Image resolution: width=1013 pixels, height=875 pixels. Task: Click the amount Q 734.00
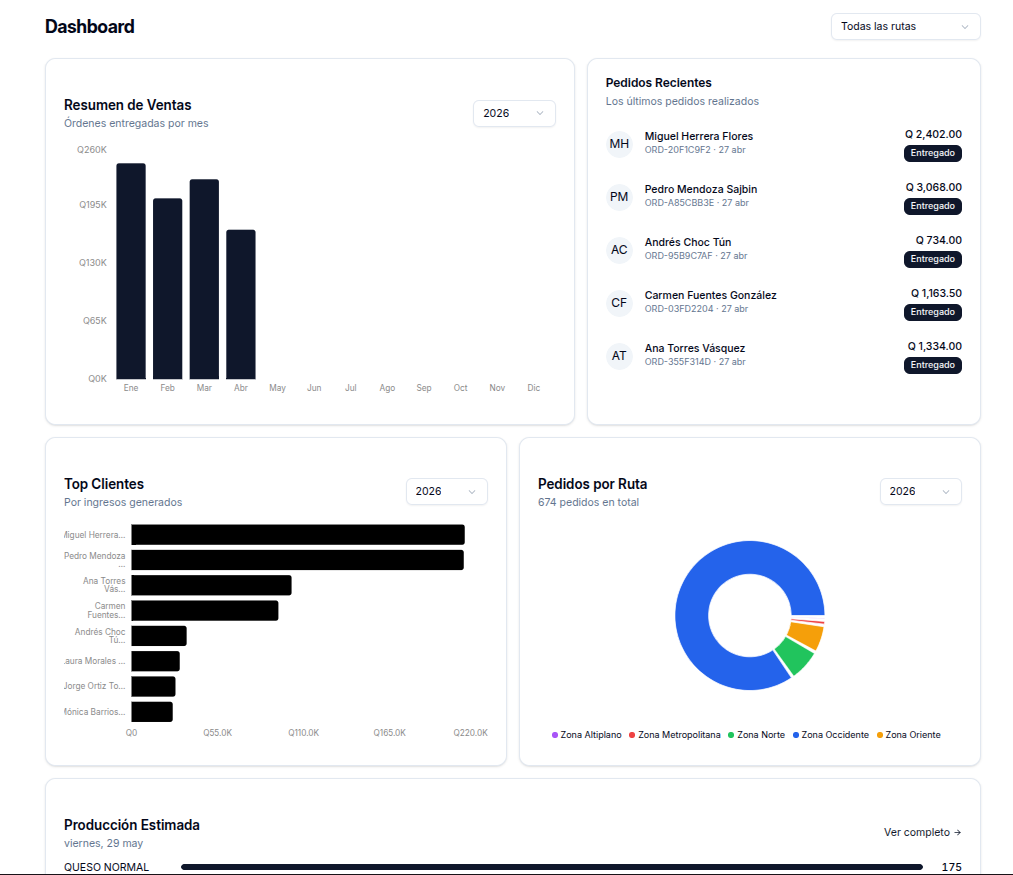click(938, 240)
